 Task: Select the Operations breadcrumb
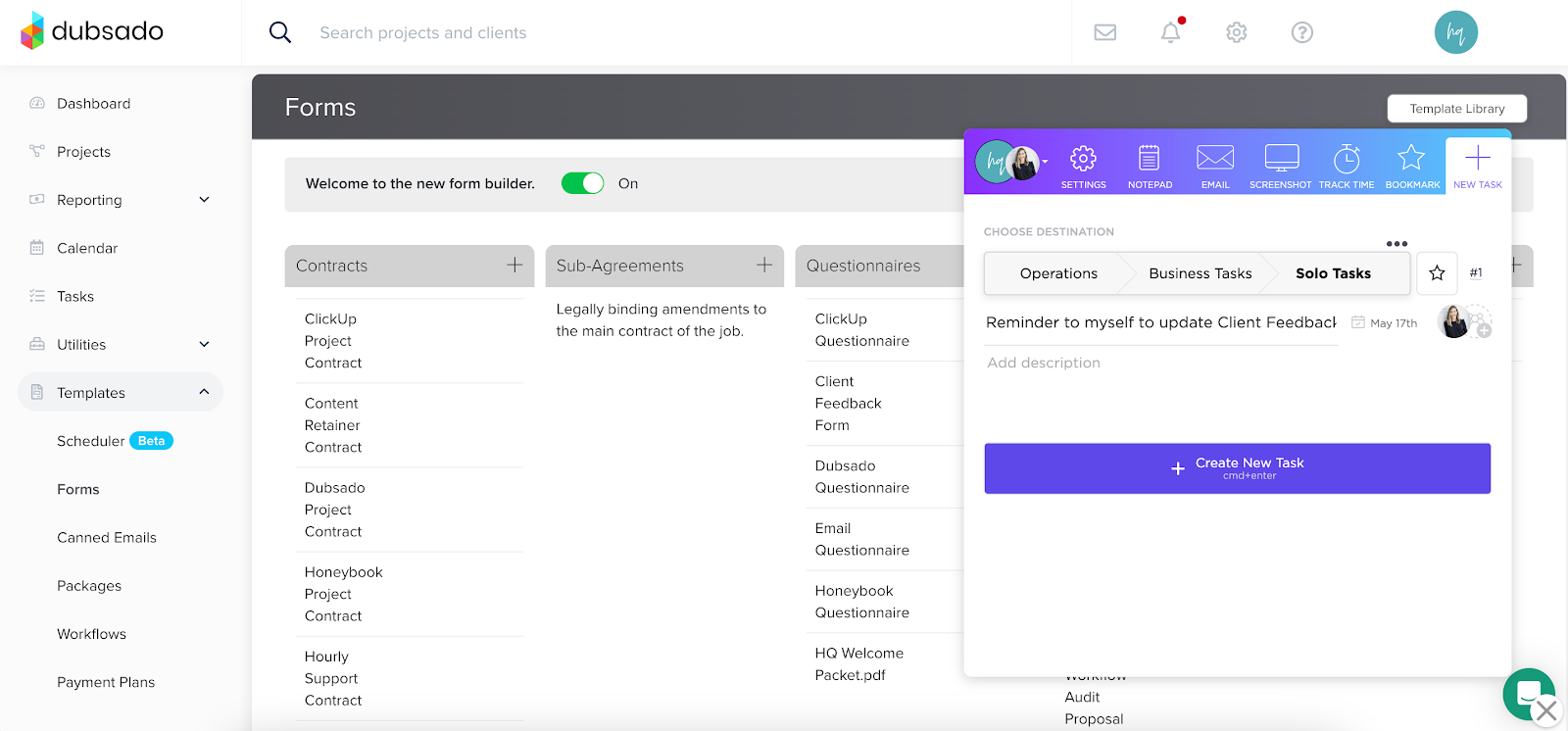(x=1058, y=273)
